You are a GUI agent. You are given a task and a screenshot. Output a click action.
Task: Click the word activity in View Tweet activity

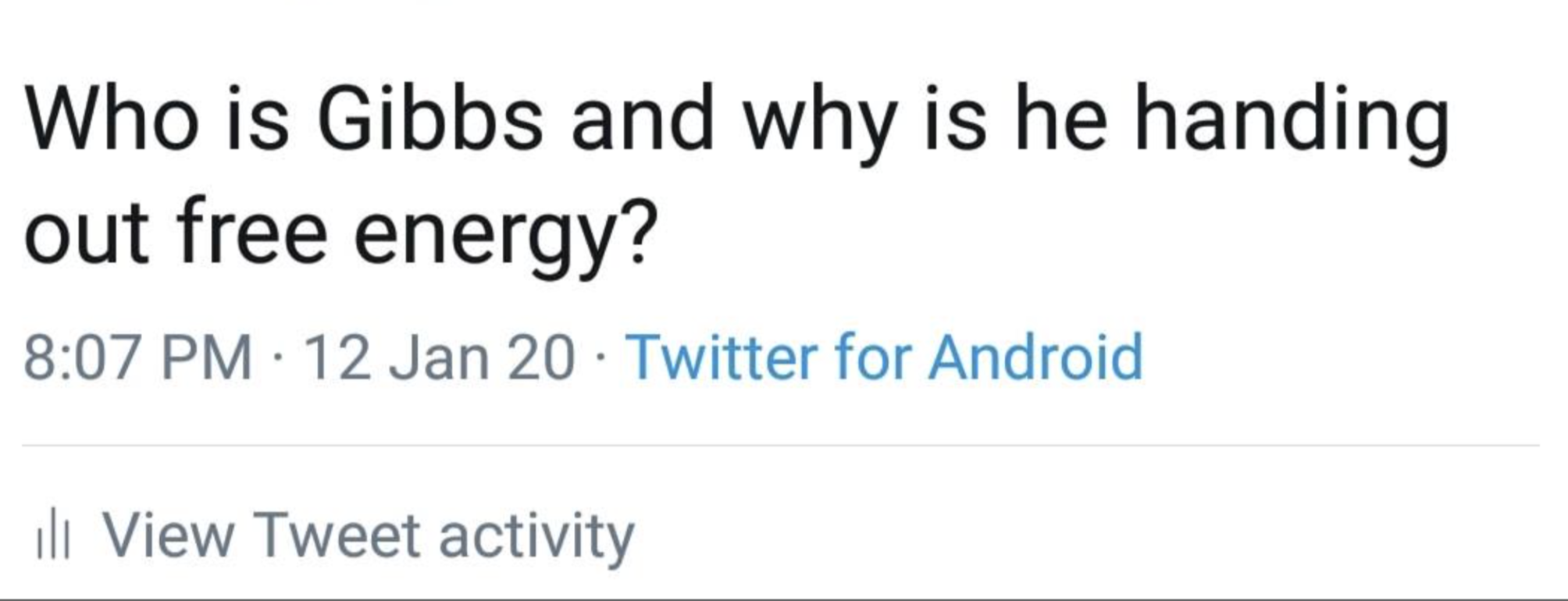536,538
